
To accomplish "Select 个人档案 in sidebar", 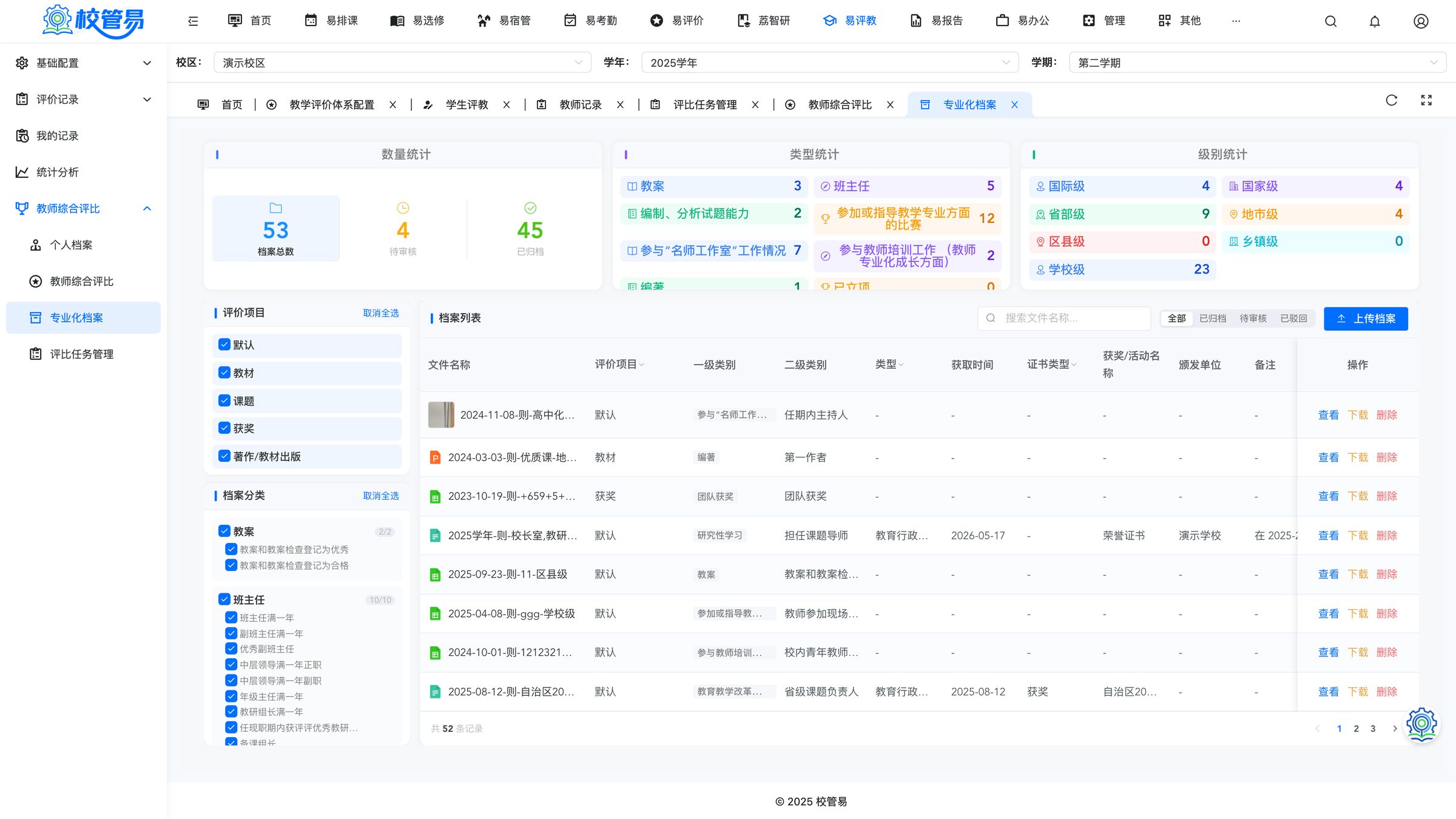I will [83, 245].
